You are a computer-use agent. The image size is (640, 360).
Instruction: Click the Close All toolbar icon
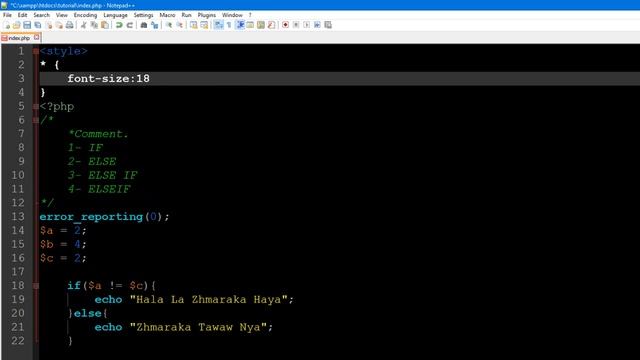[59, 25]
